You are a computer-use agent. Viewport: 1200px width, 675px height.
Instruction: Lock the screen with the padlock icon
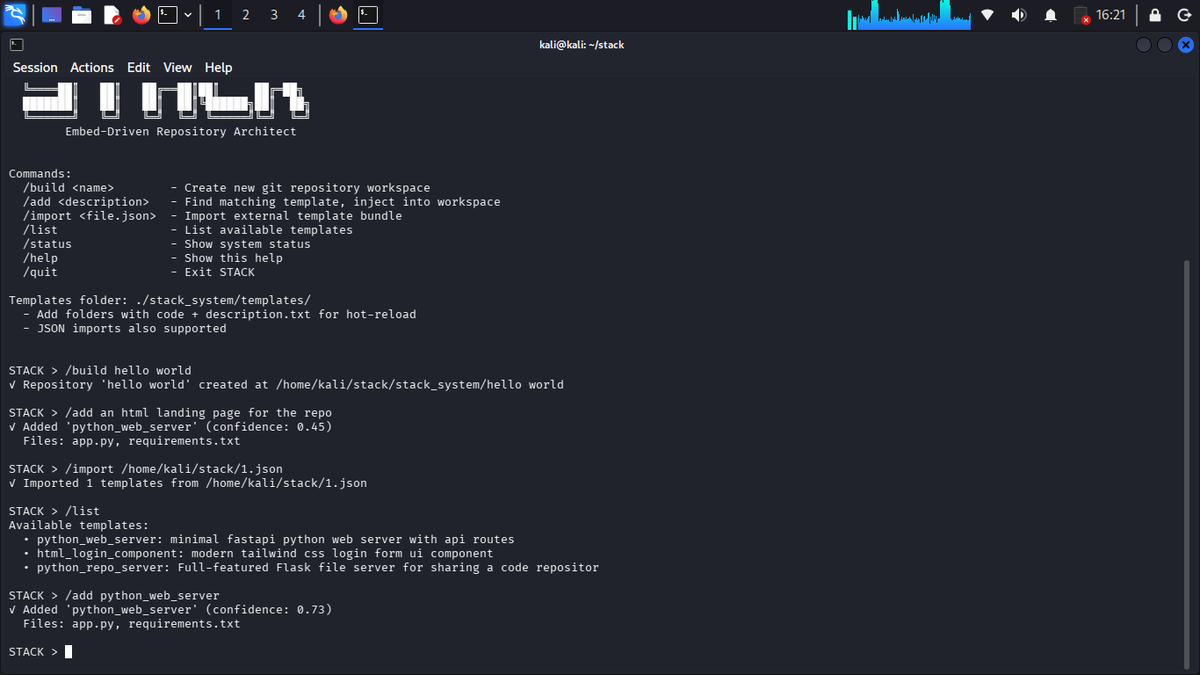(1155, 15)
